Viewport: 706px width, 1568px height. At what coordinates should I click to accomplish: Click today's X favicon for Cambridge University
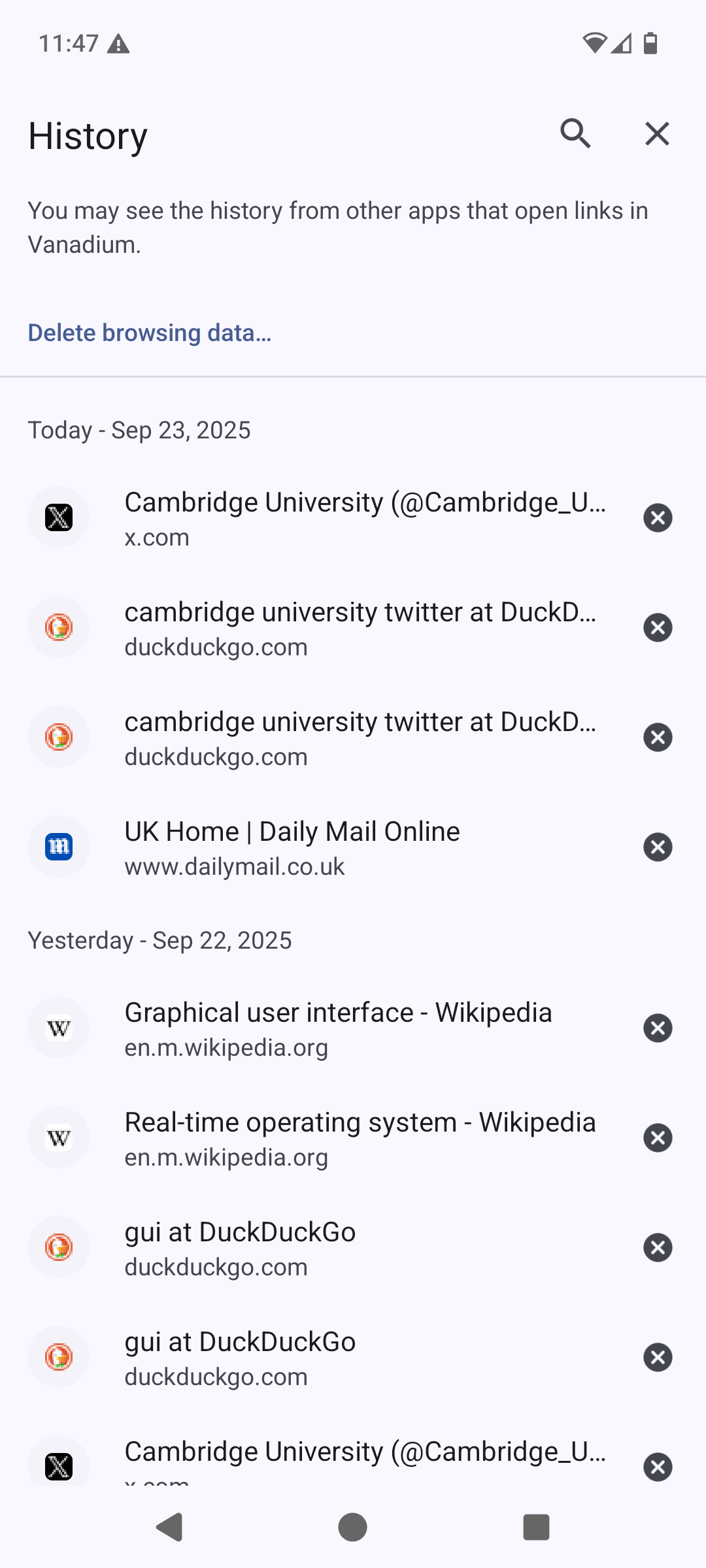pyautogui.click(x=59, y=518)
